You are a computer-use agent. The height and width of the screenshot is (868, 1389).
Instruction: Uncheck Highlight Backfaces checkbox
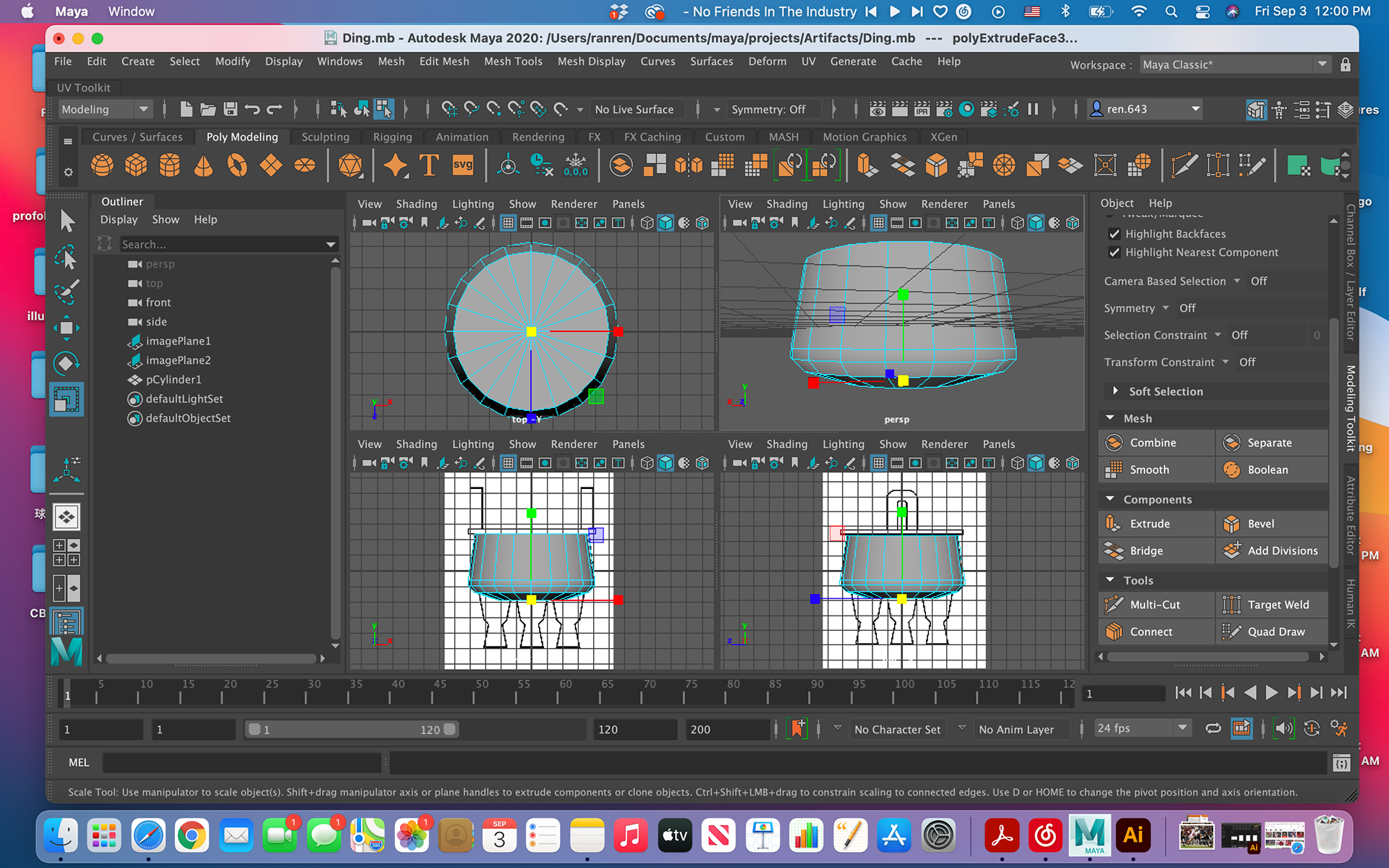tap(1114, 234)
